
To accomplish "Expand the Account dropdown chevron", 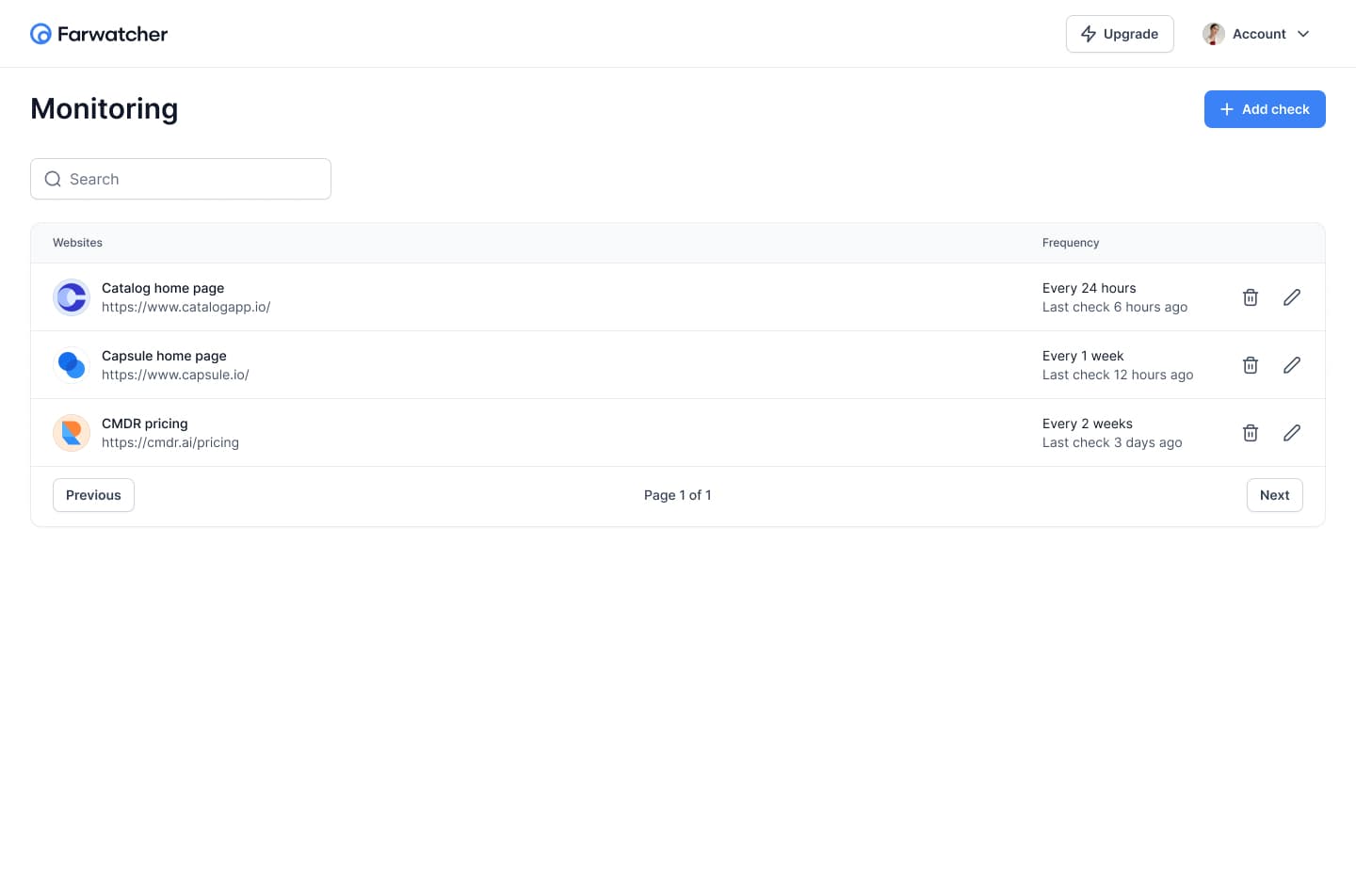I will click(x=1303, y=34).
